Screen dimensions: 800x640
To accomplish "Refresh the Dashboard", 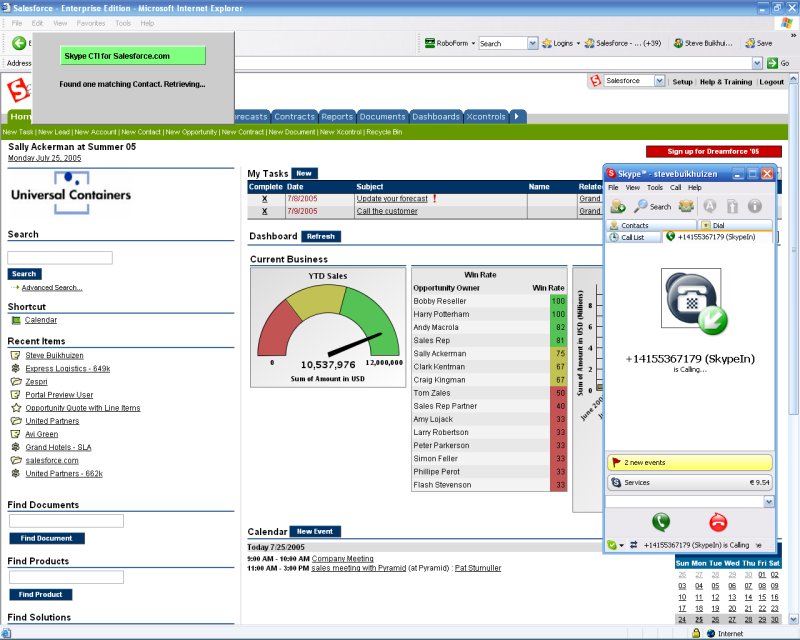I will [320, 236].
